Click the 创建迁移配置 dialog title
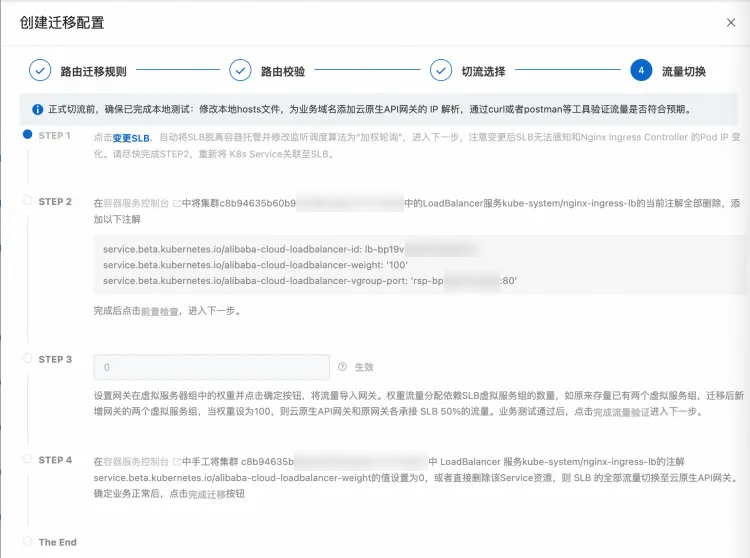 tap(62, 22)
